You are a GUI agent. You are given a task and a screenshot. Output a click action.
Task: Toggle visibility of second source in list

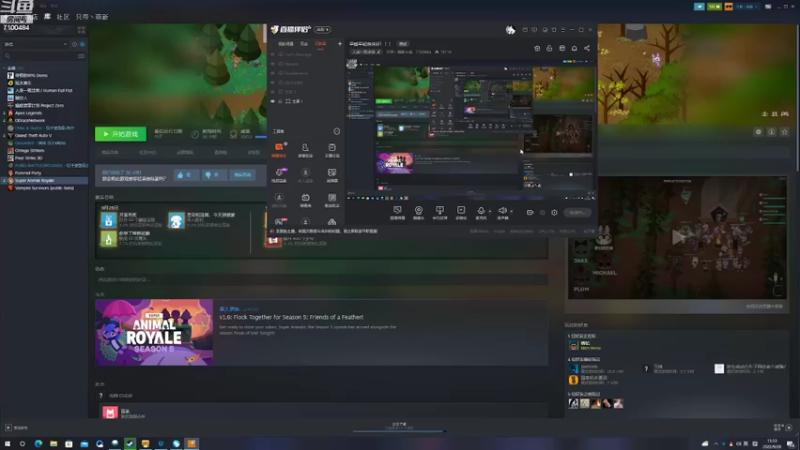(273, 64)
